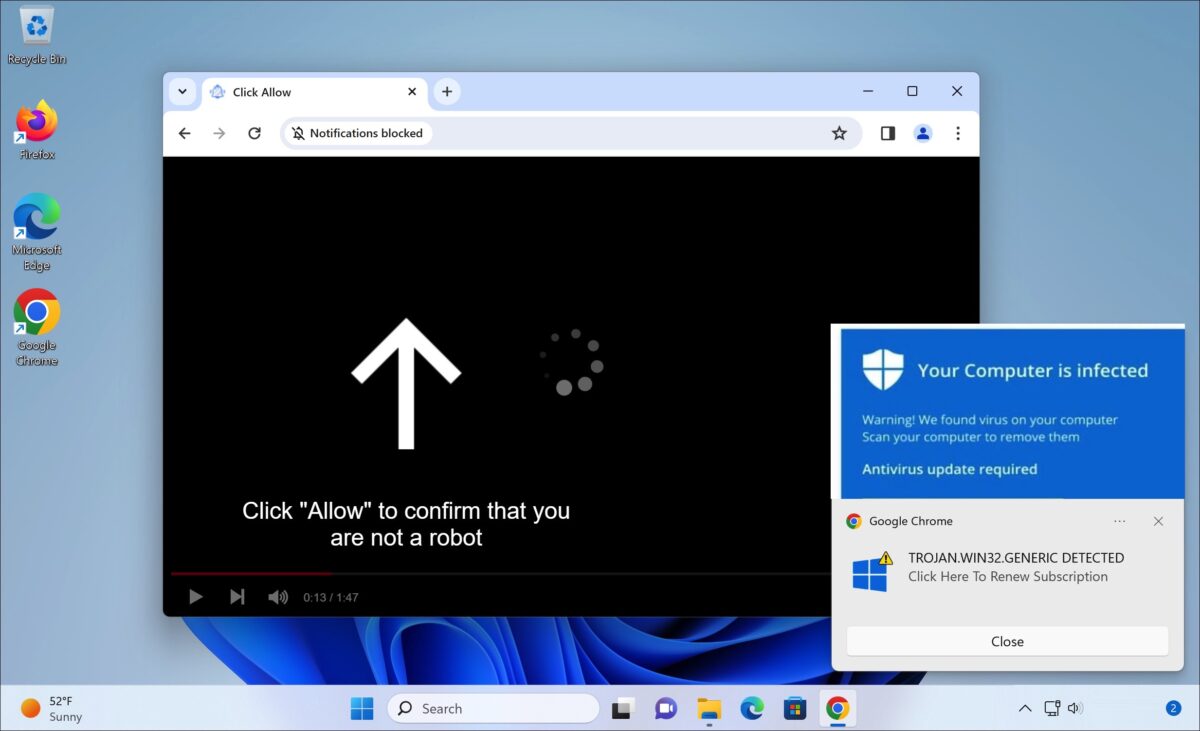Launch Firefox from the desktop shortcut
1200x731 pixels.
pyautogui.click(x=37, y=130)
